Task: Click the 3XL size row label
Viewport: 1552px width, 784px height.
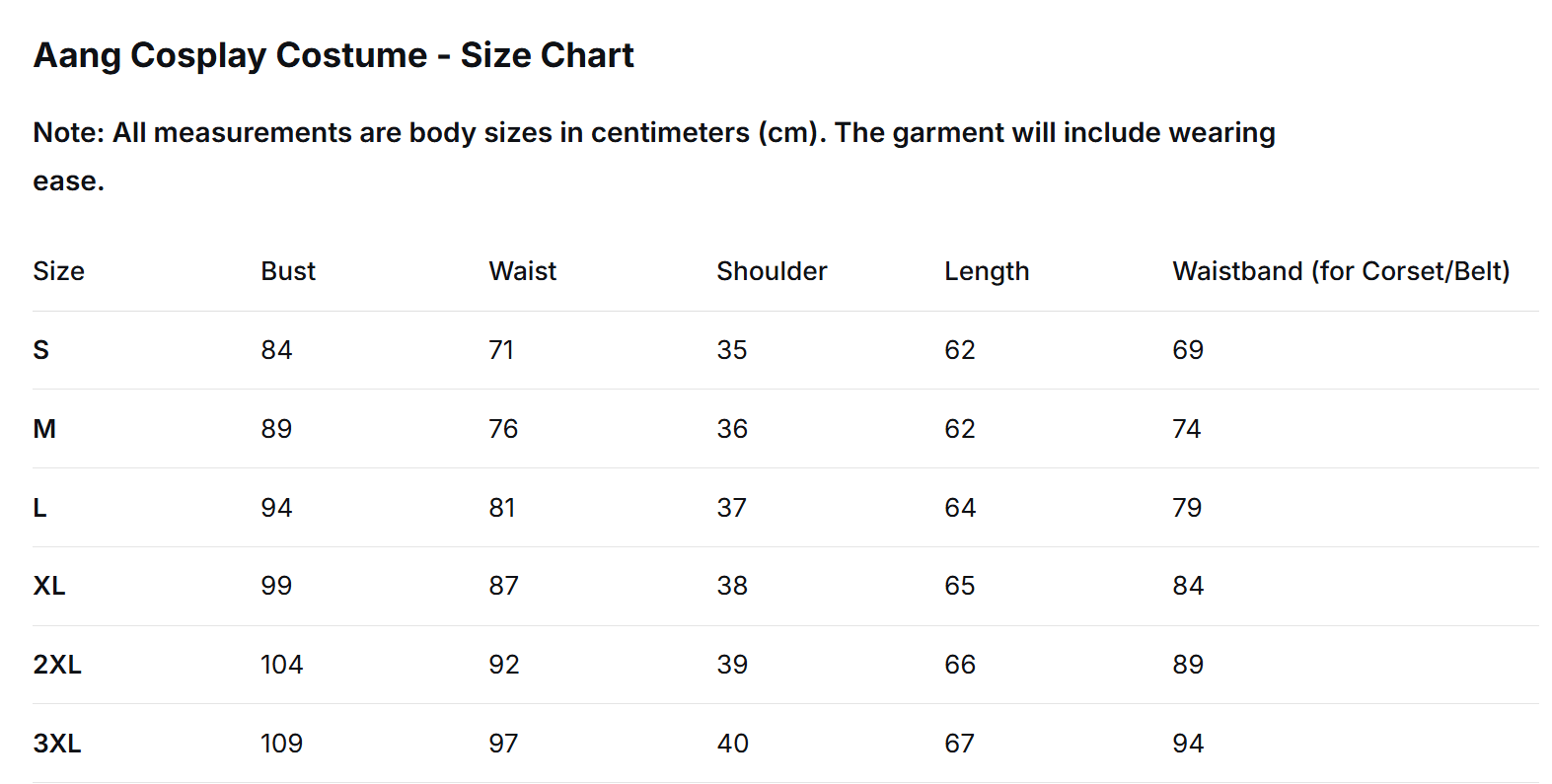Action: [x=57, y=744]
